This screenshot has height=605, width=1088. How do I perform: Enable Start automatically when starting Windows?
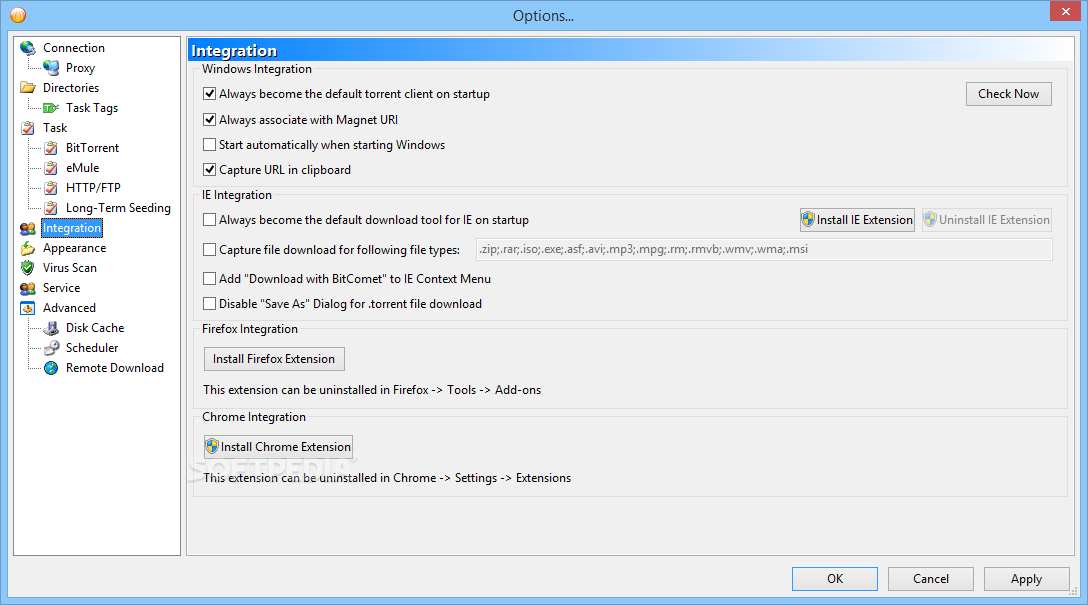(209, 144)
